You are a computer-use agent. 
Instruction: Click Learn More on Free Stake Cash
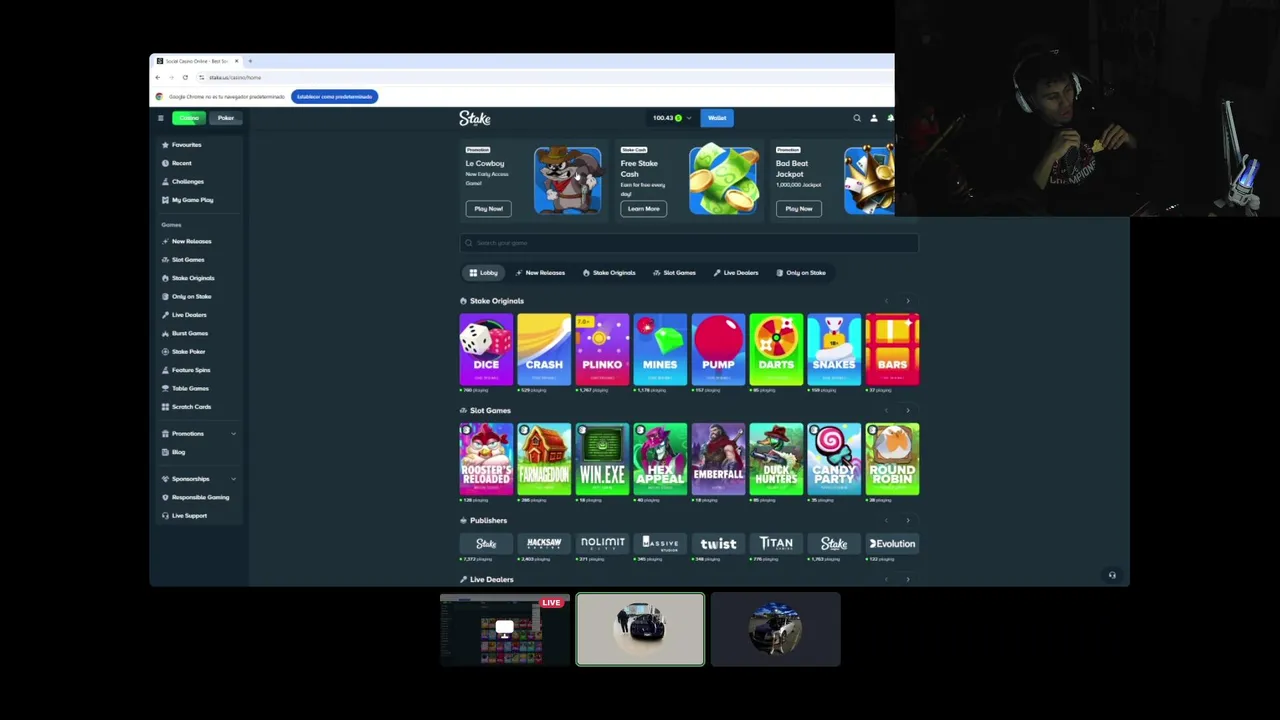643,209
